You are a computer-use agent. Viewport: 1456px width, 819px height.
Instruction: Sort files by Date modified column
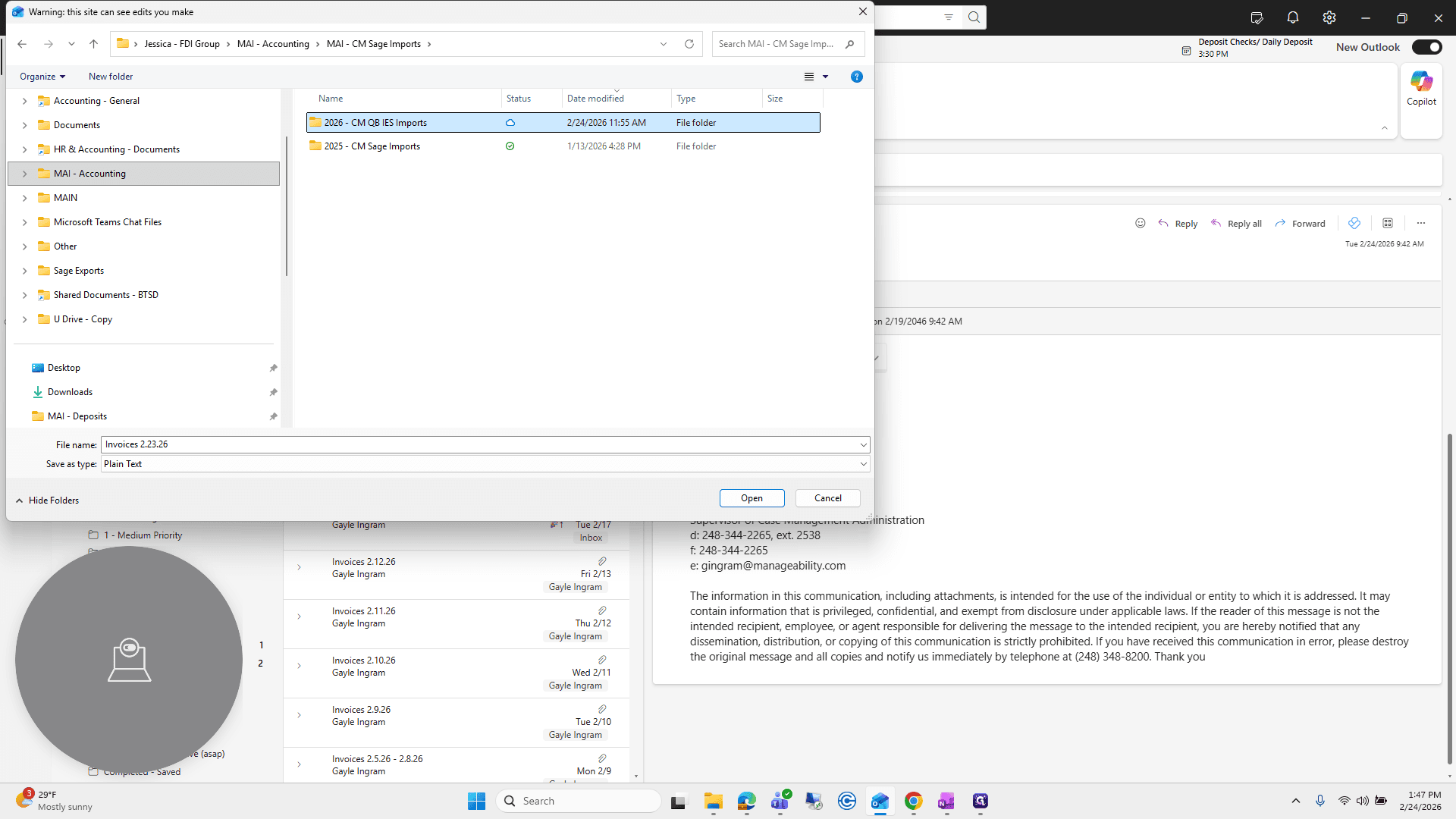[595, 99]
